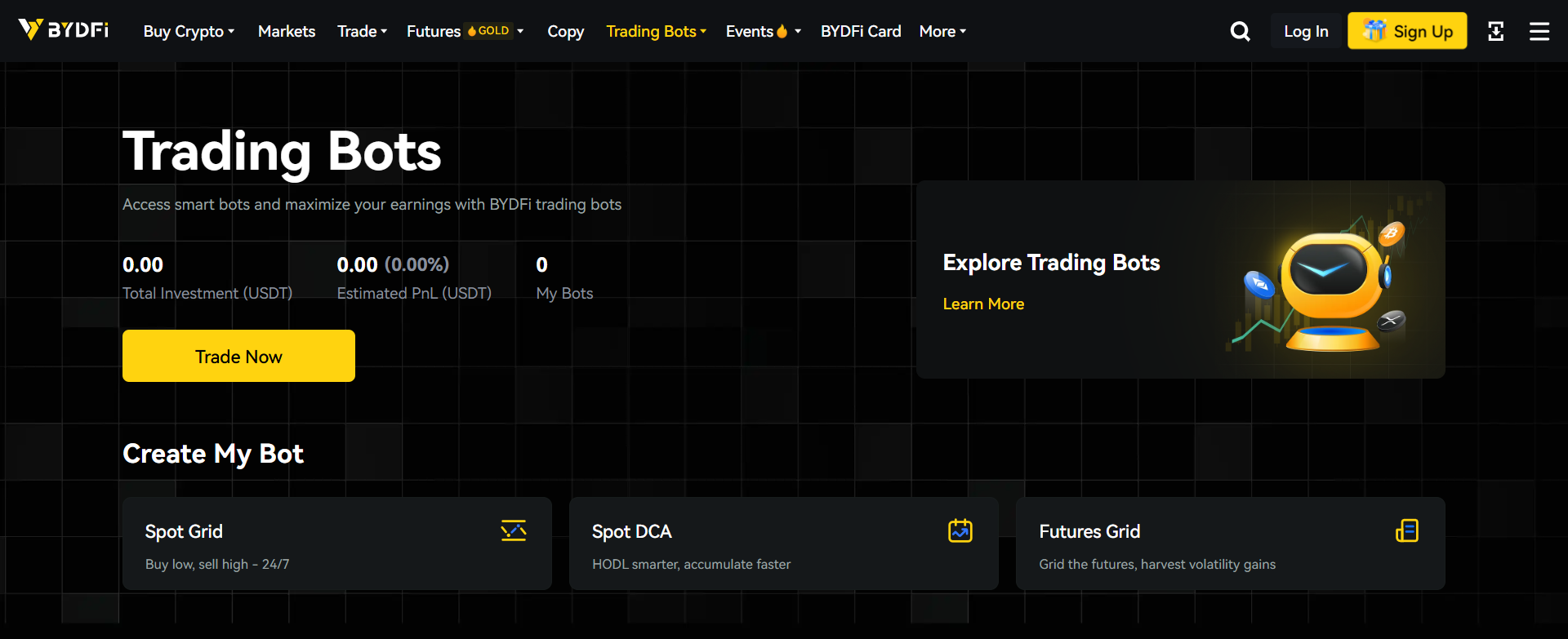Image resolution: width=1568 pixels, height=639 pixels.
Task: Click the Estimated PnL (USDT) label
Action: (414, 293)
